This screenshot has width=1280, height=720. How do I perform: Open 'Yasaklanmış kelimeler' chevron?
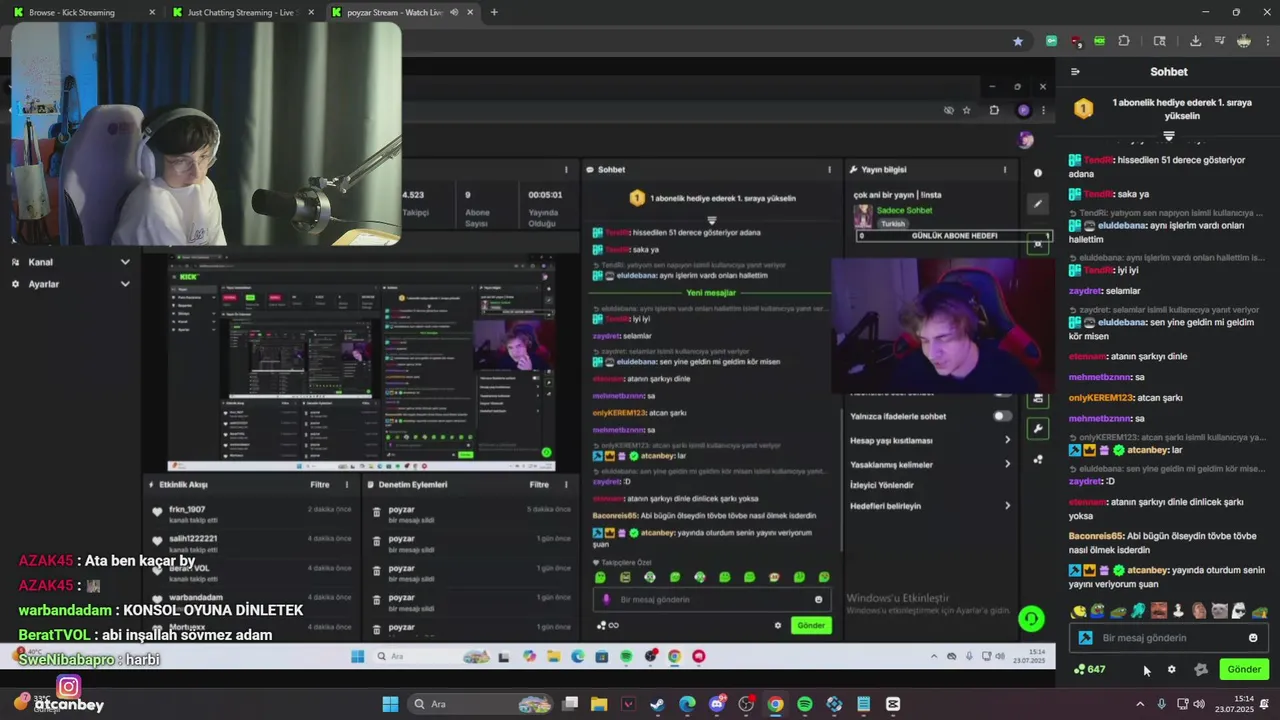[1007, 464]
